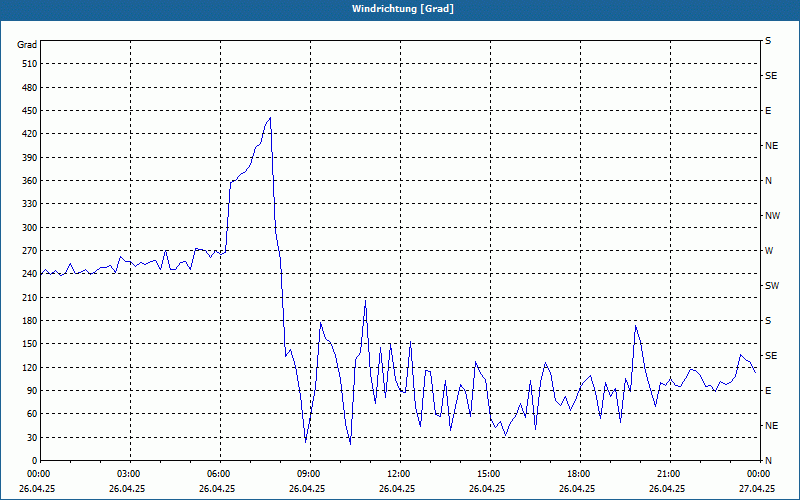800x500 pixels.
Task: Click the 26.04.25 date beneath 12:00
Action: 397,488
